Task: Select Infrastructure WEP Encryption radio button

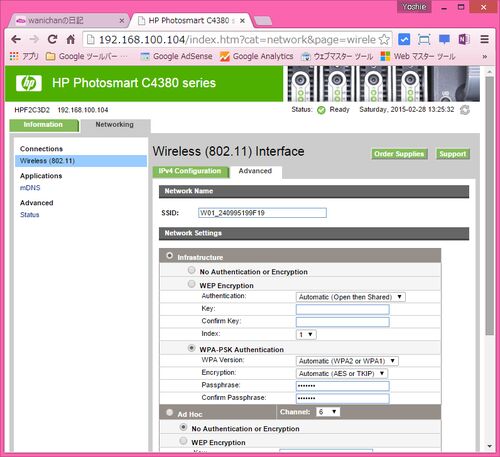Action: [191, 284]
